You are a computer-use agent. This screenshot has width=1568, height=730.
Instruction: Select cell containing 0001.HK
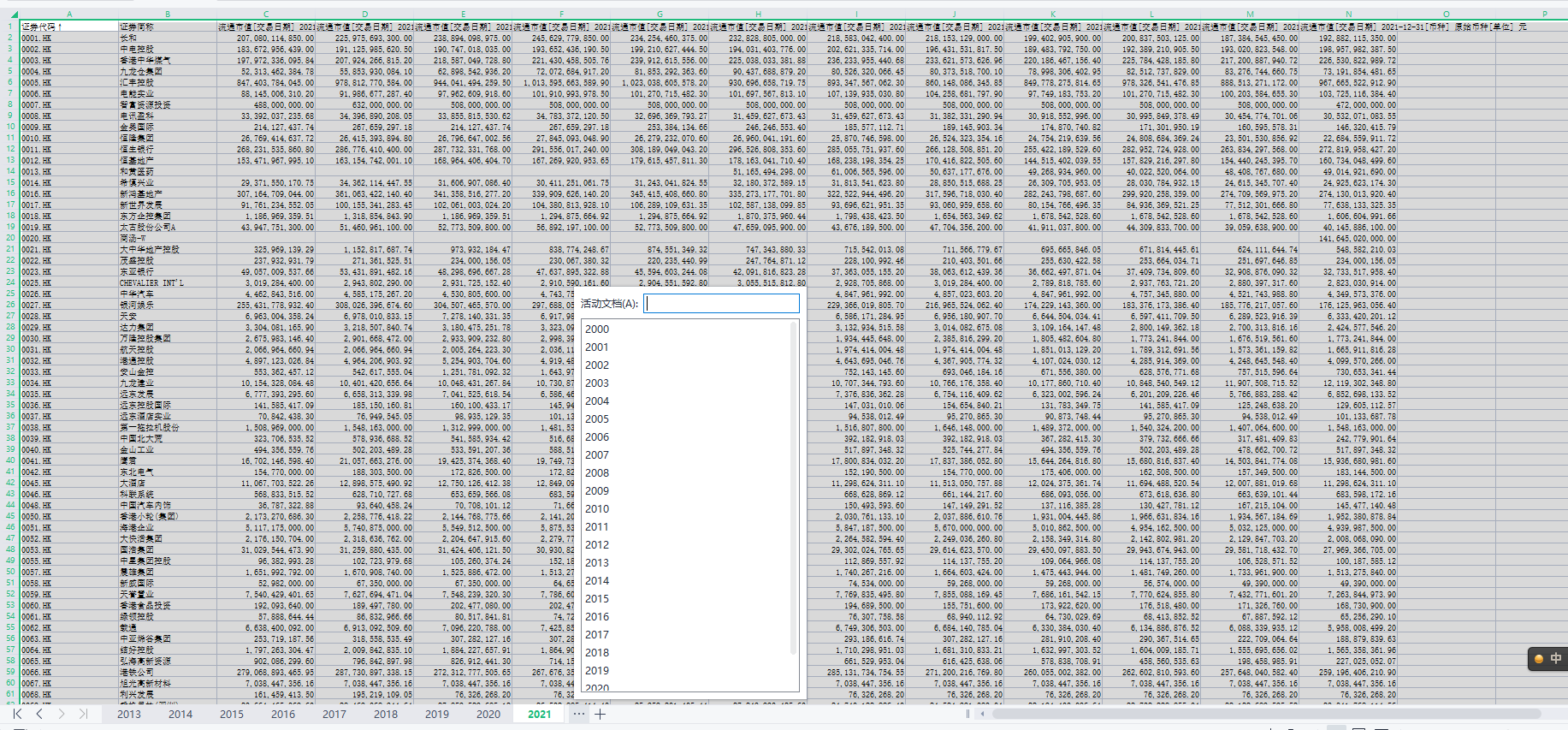(x=68, y=38)
